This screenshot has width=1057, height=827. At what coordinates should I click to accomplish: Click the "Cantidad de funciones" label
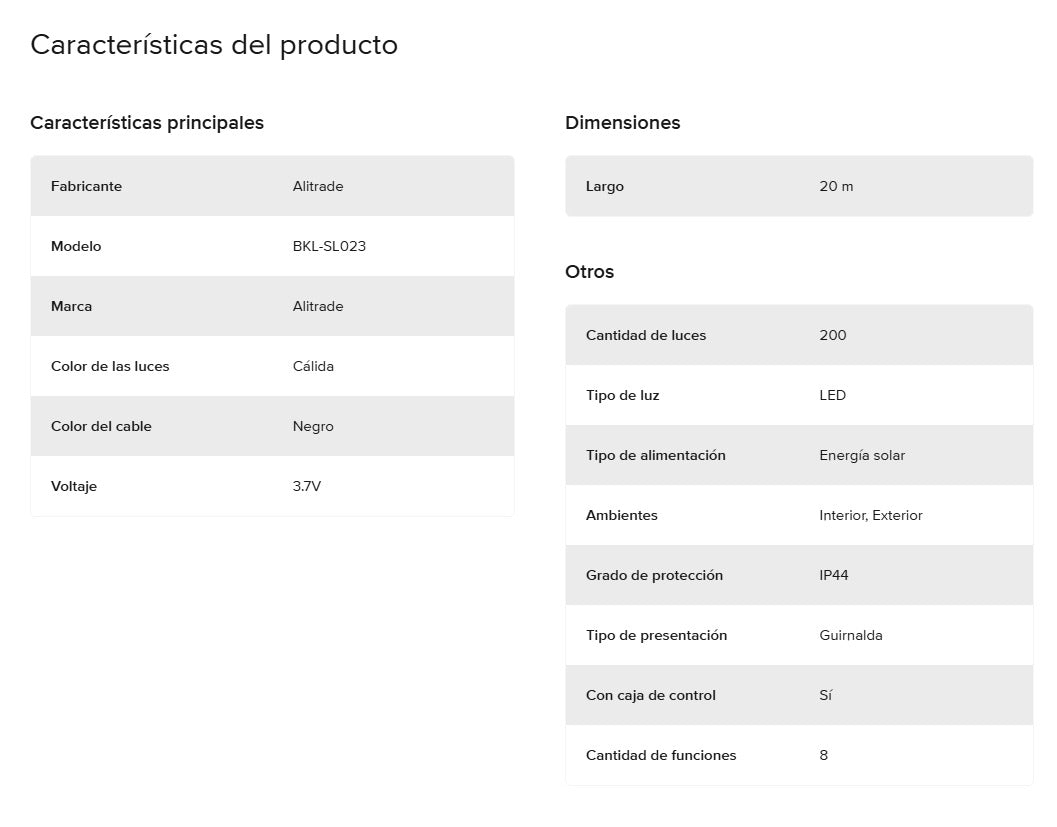(660, 756)
